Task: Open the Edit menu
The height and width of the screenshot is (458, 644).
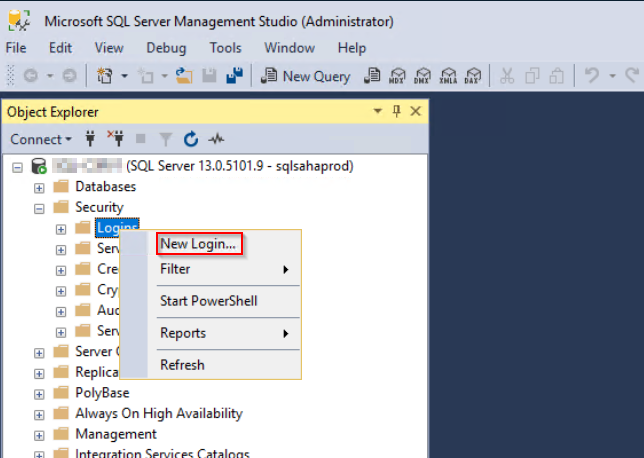Action: pyautogui.click(x=60, y=48)
